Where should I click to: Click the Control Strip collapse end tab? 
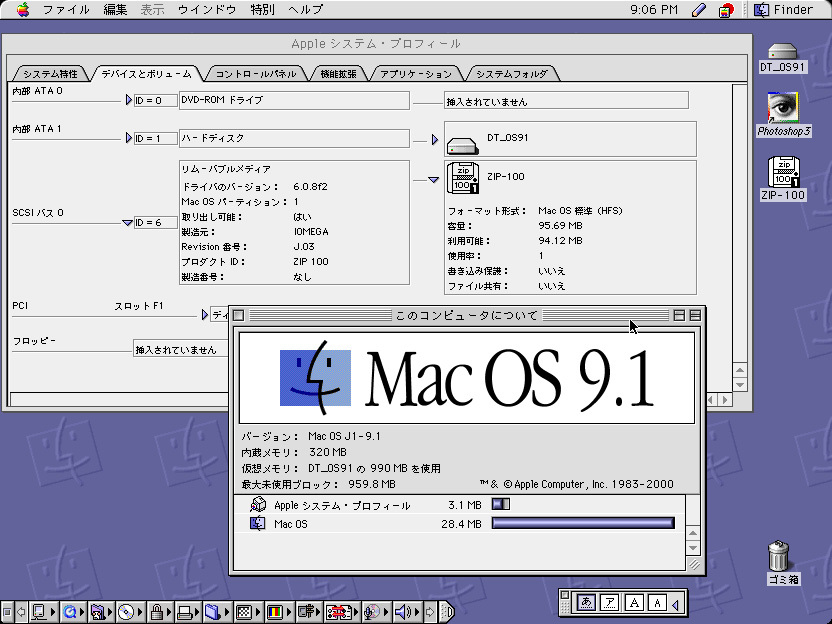click(x=449, y=612)
